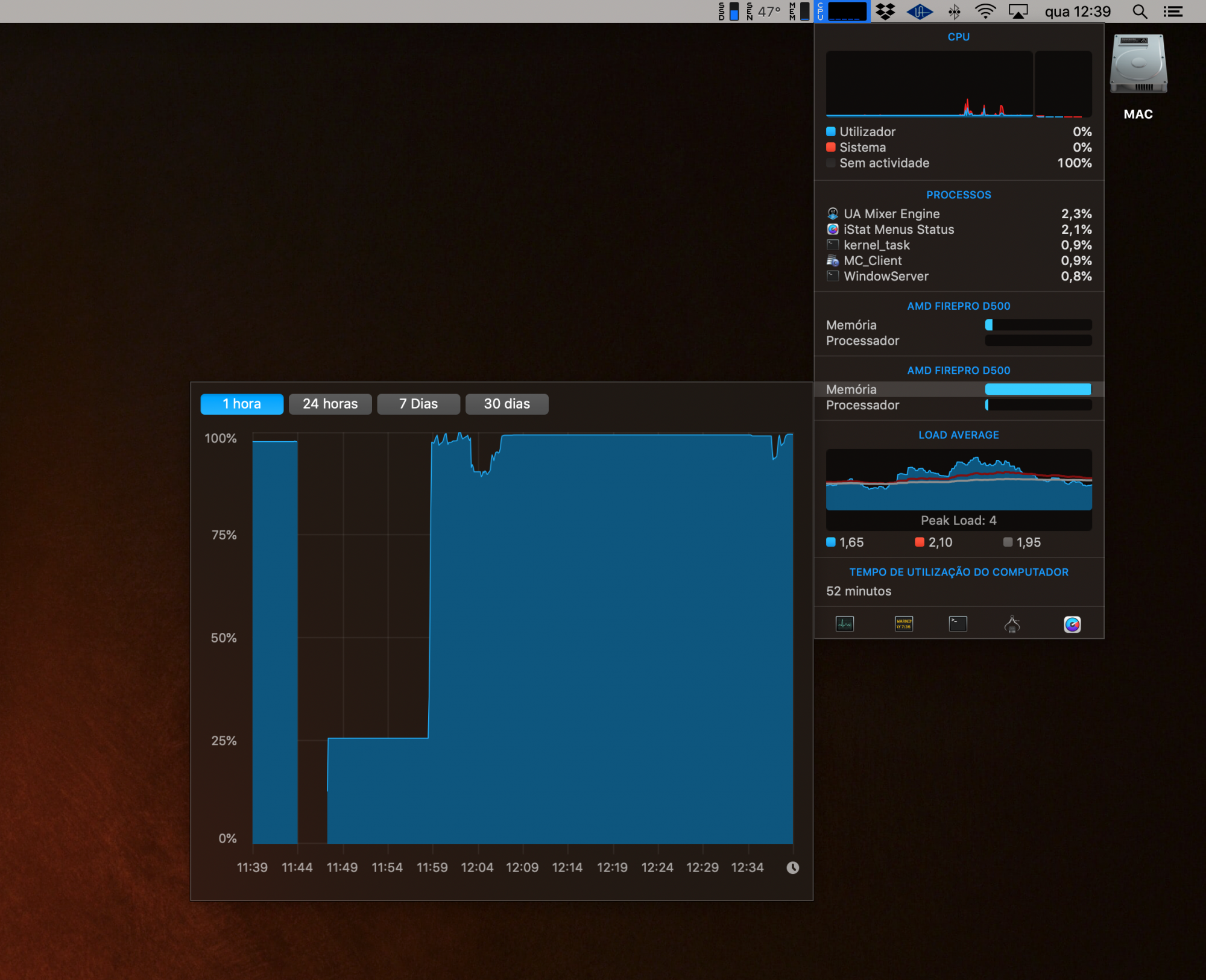Open the System Information calipers icon
Viewport: 1206px width, 980px height.
(1012, 624)
